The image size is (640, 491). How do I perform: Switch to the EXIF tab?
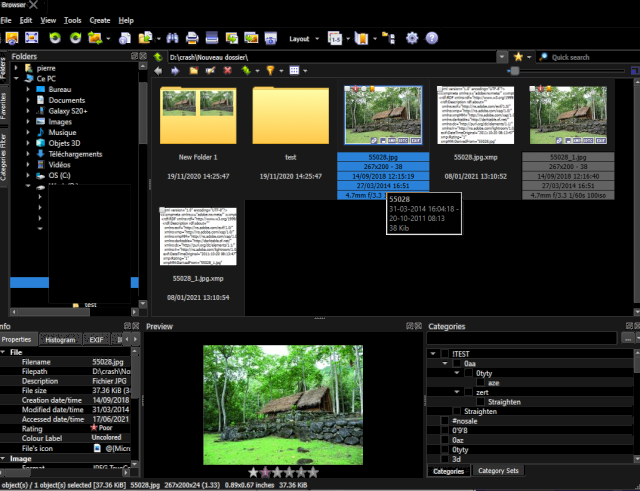point(96,340)
